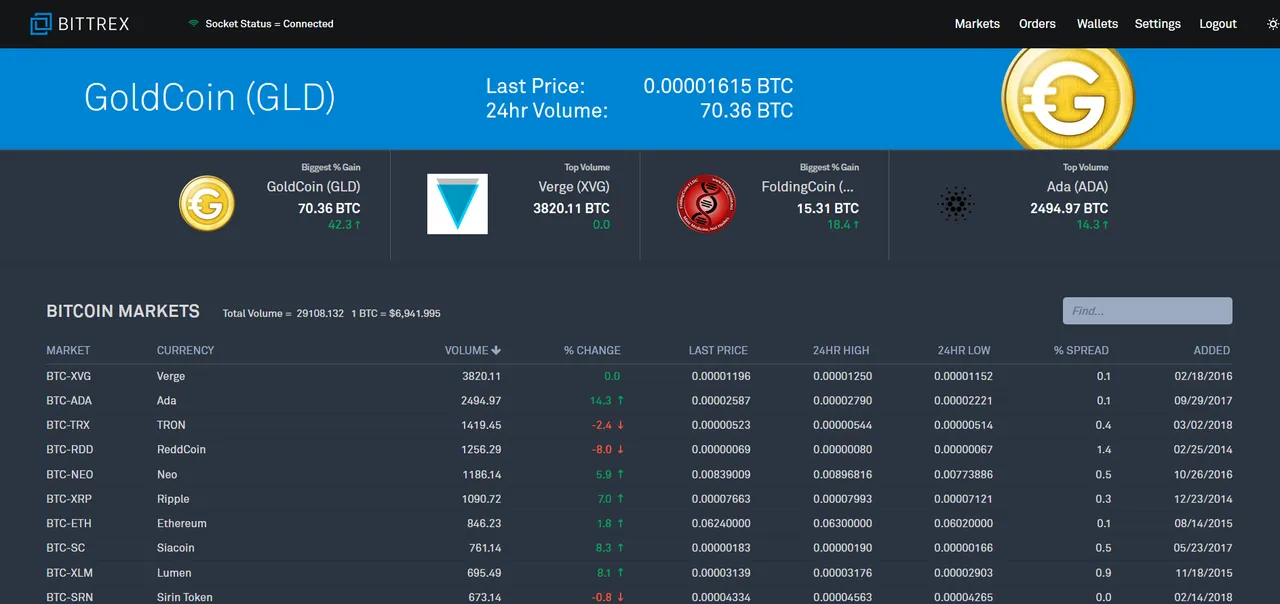
Task: Open the GoldCoin (GLD) card title
Action: (x=314, y=187)
